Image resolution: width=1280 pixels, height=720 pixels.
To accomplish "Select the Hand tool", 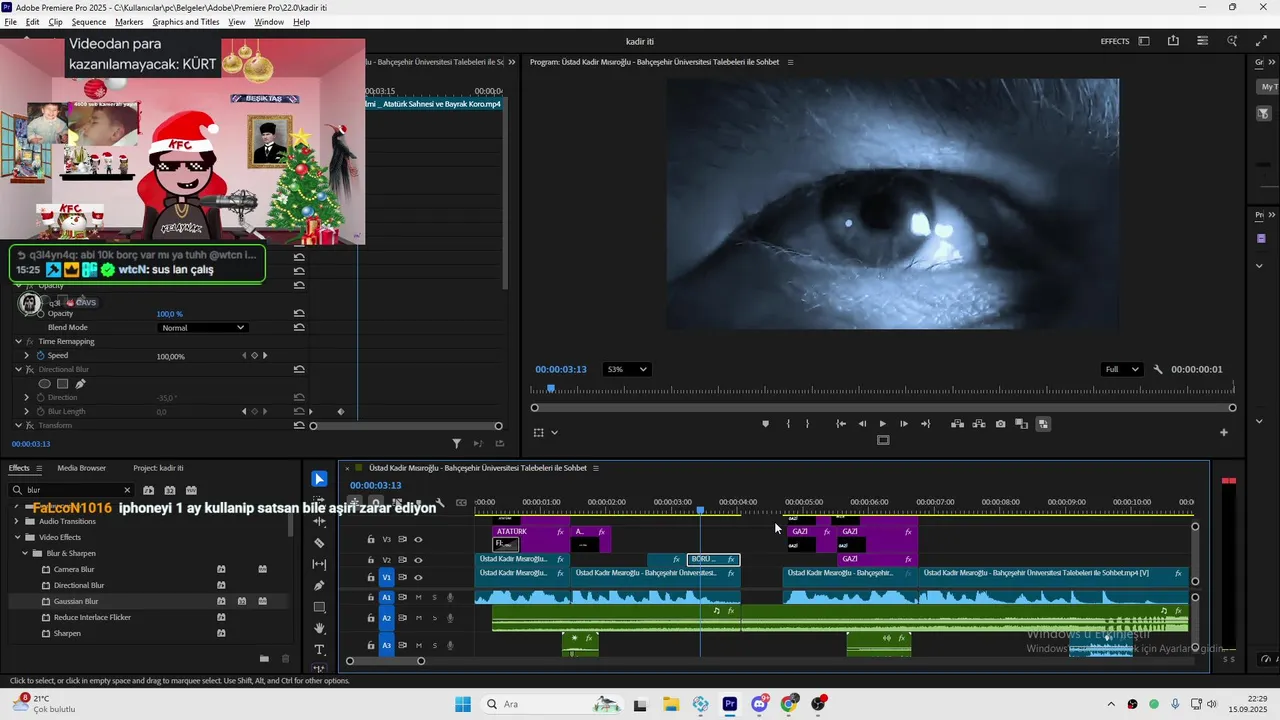I will 319,628.
